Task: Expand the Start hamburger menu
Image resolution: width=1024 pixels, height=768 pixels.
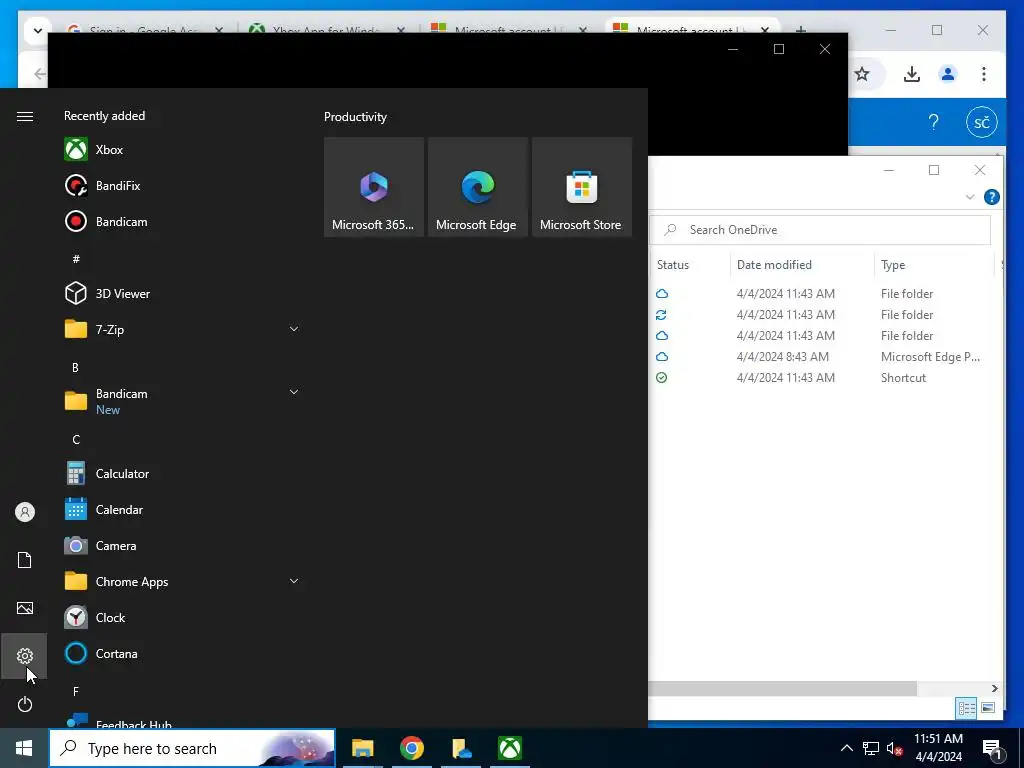Action: coord(25,116)
